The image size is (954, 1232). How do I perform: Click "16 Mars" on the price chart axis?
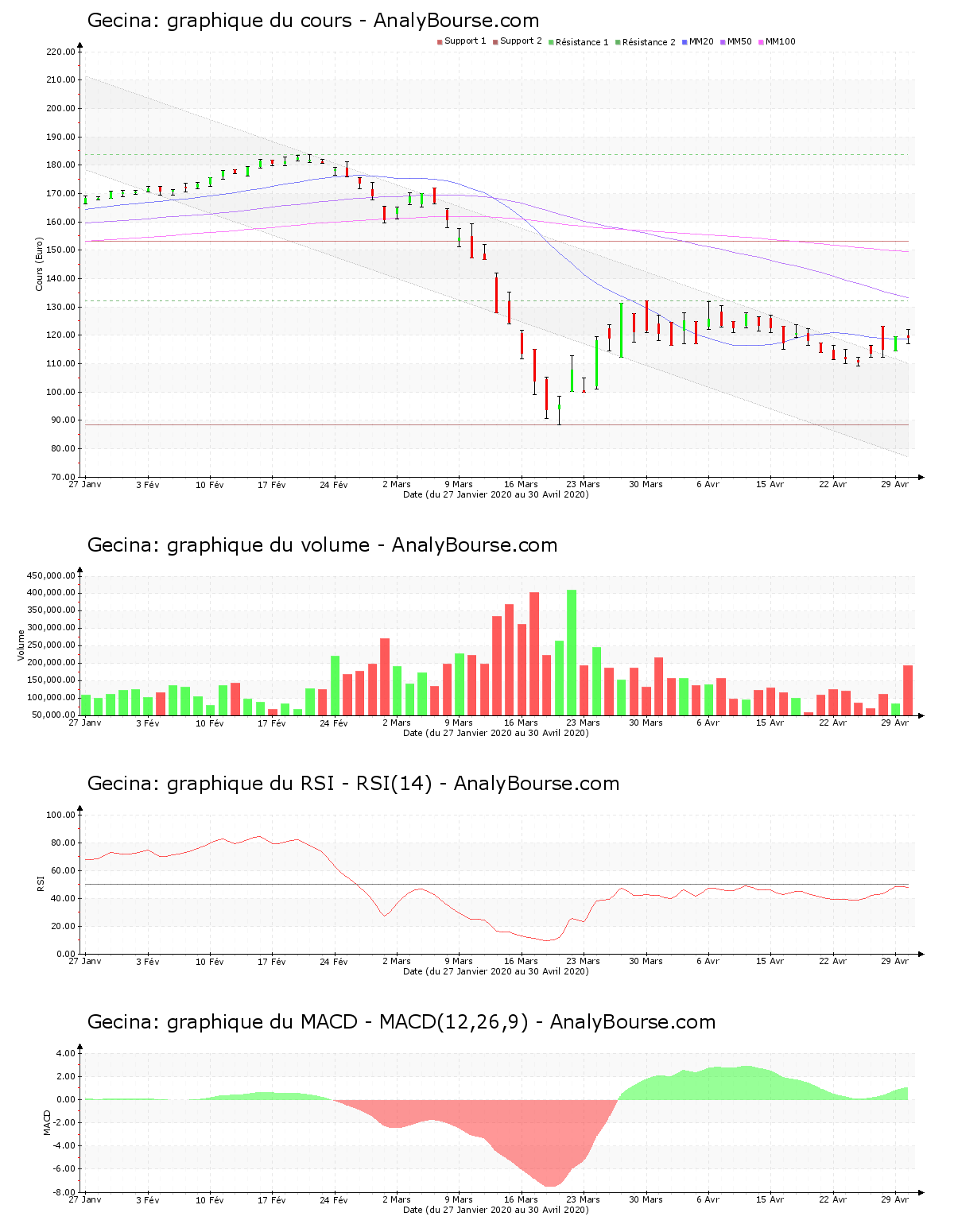[521, 485]
